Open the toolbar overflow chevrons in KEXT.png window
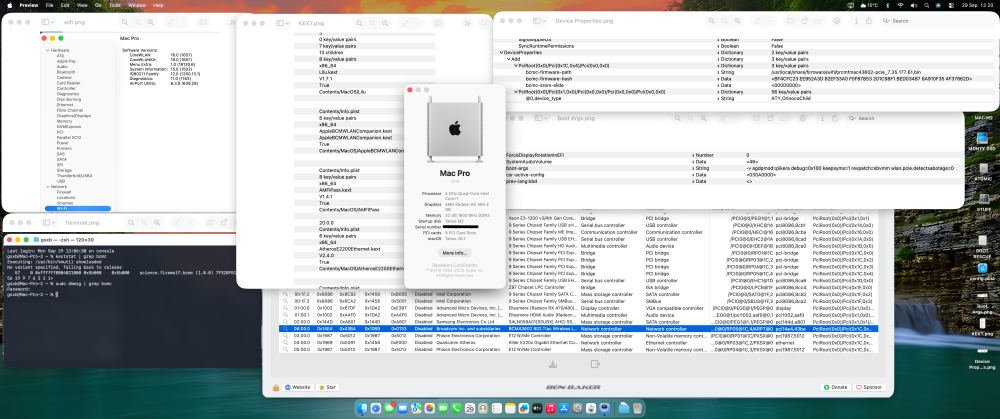This screenshot has height=419, width=1000. tap(467, 23)
